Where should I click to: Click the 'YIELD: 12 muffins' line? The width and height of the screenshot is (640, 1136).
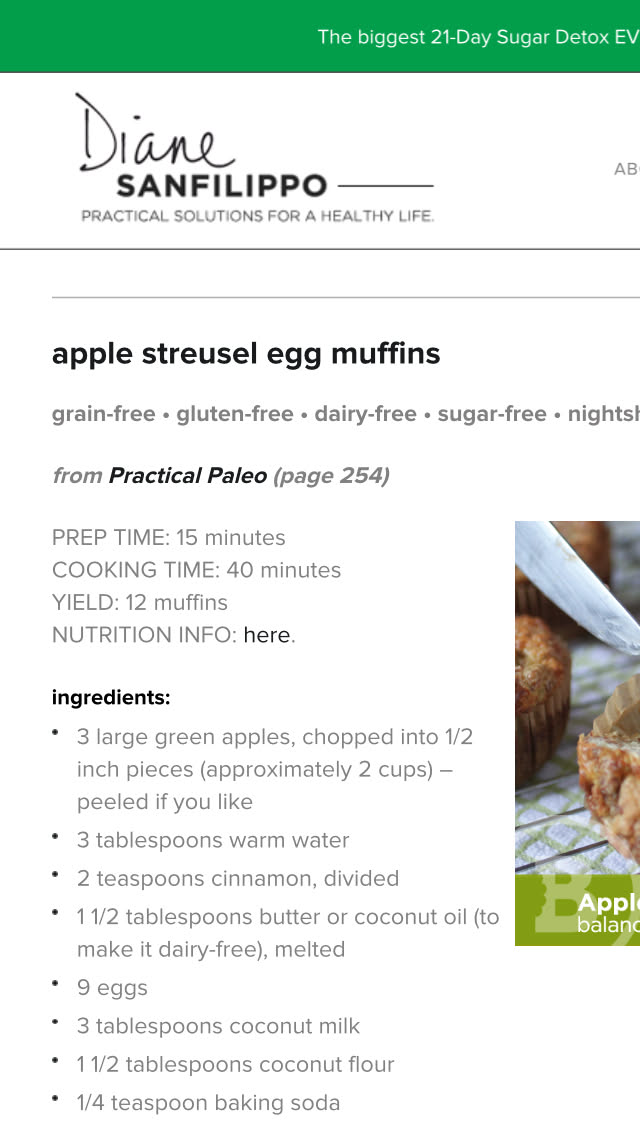tap(140, 603)
